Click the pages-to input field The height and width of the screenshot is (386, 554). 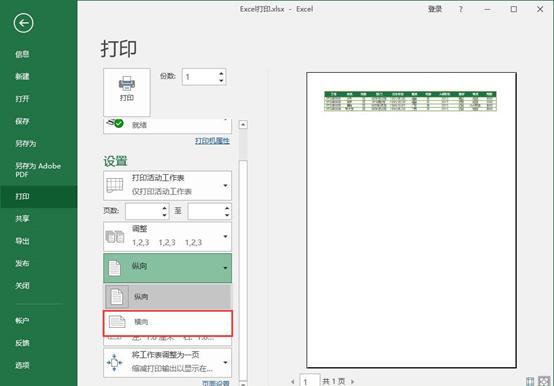tap(206, 211)
